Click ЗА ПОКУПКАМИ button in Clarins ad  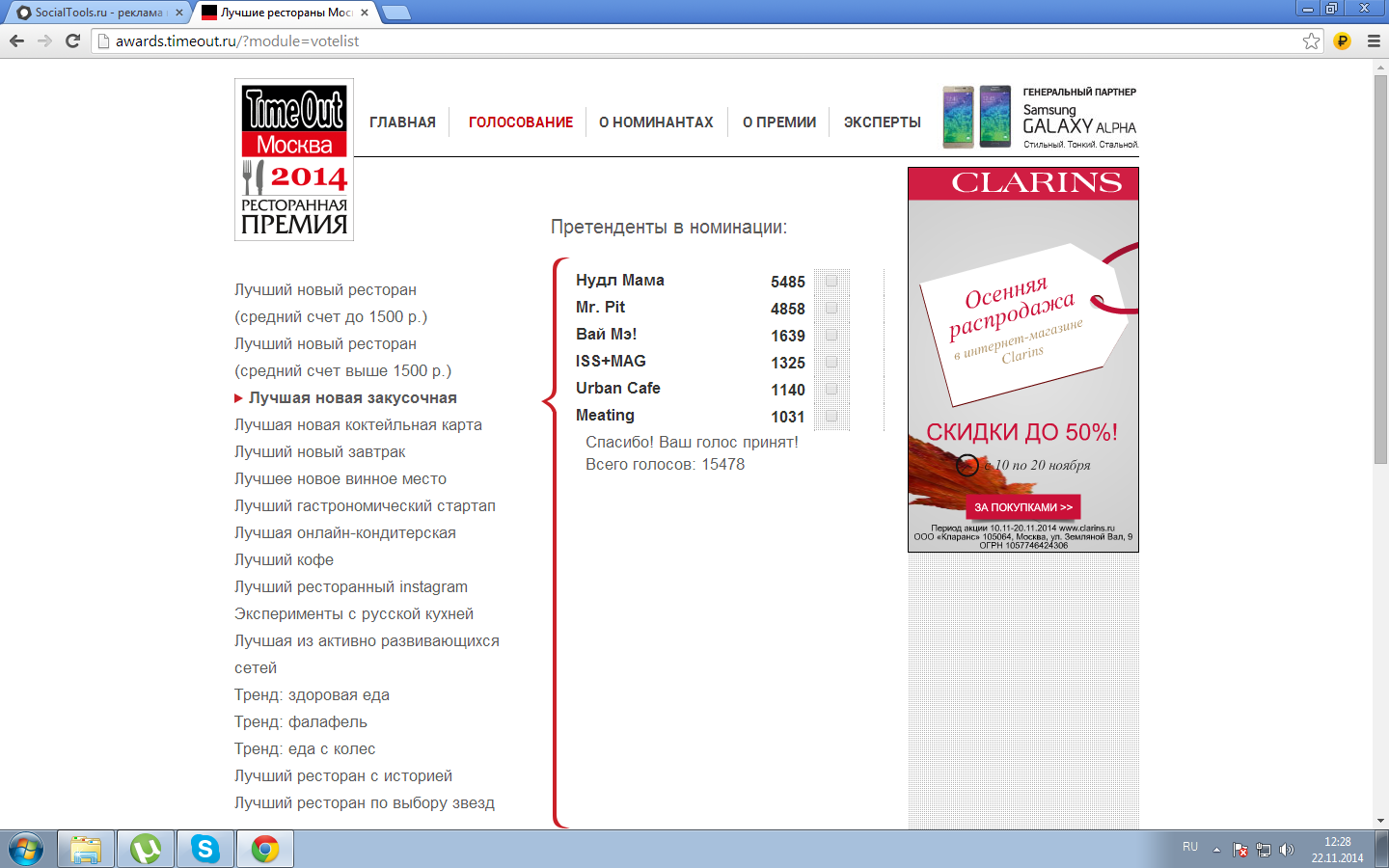click(1023, 507)
